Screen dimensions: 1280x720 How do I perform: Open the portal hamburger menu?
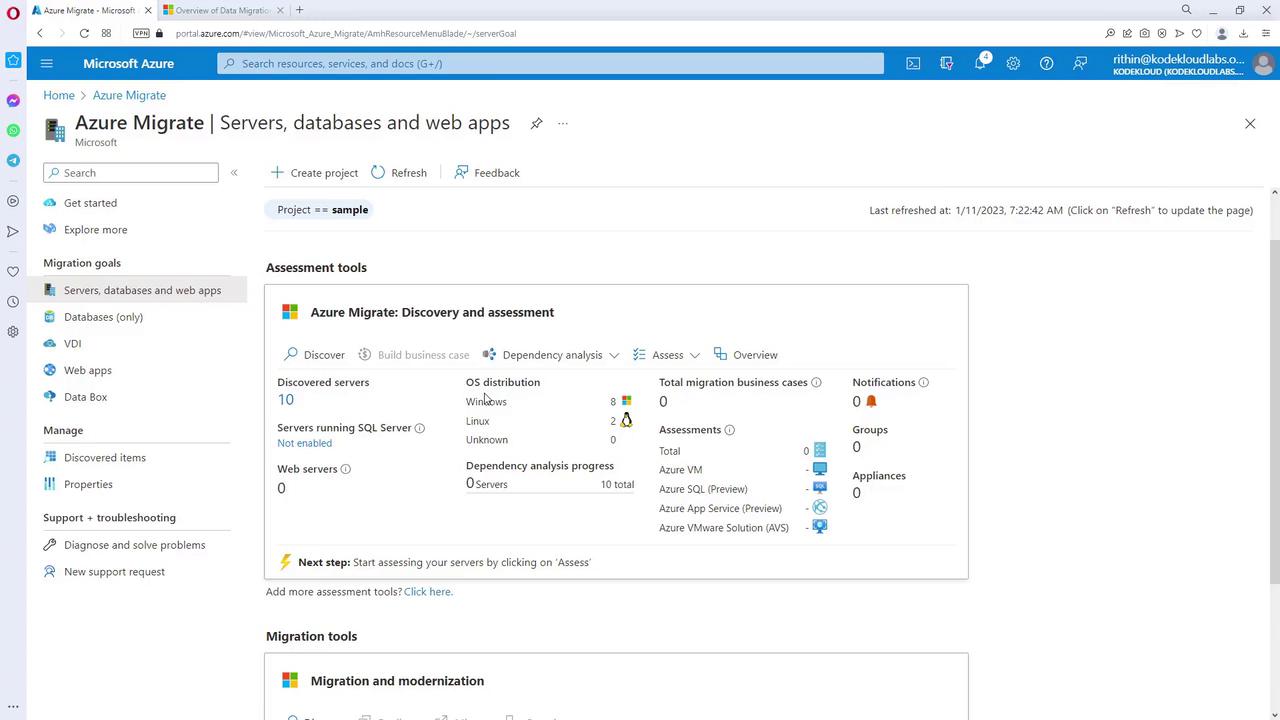pos(46,63)
